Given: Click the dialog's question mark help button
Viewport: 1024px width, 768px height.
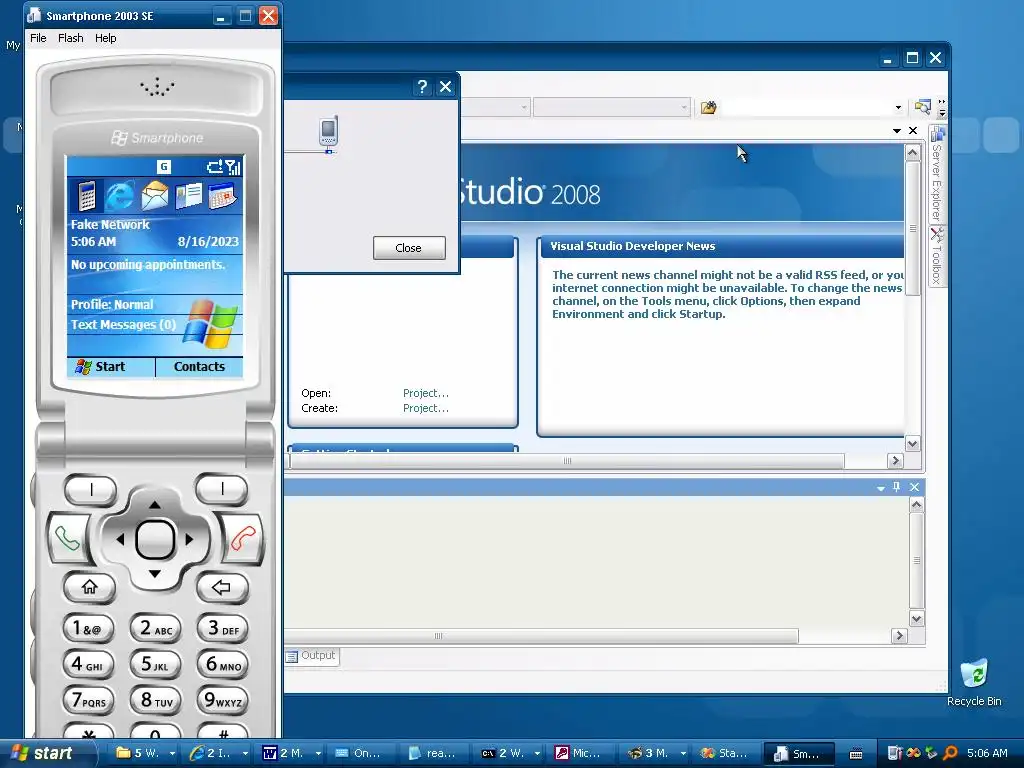Looking at the screenshot, I should (422, 87).
